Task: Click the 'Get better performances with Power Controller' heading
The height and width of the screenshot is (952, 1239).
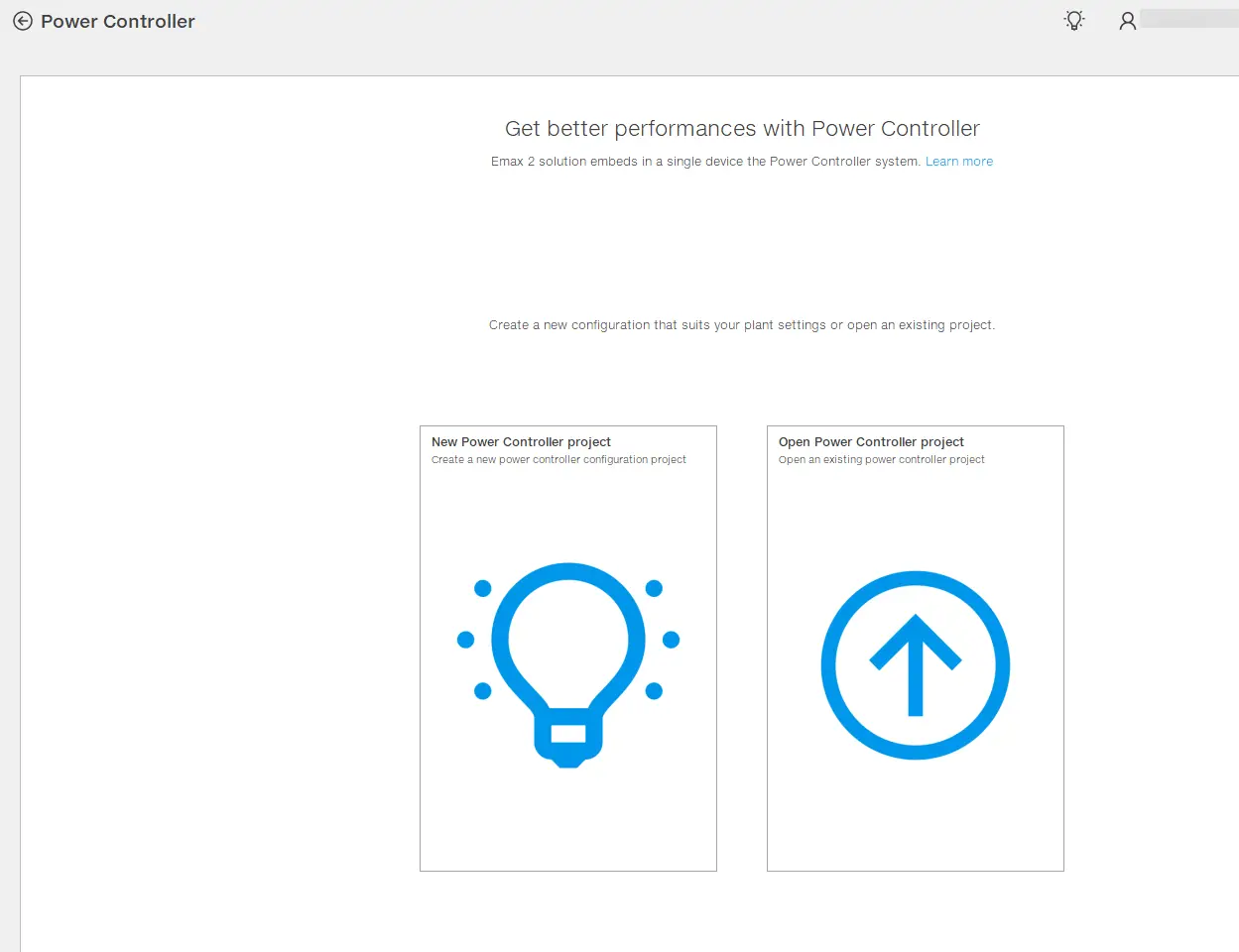Action: (742, 129)
